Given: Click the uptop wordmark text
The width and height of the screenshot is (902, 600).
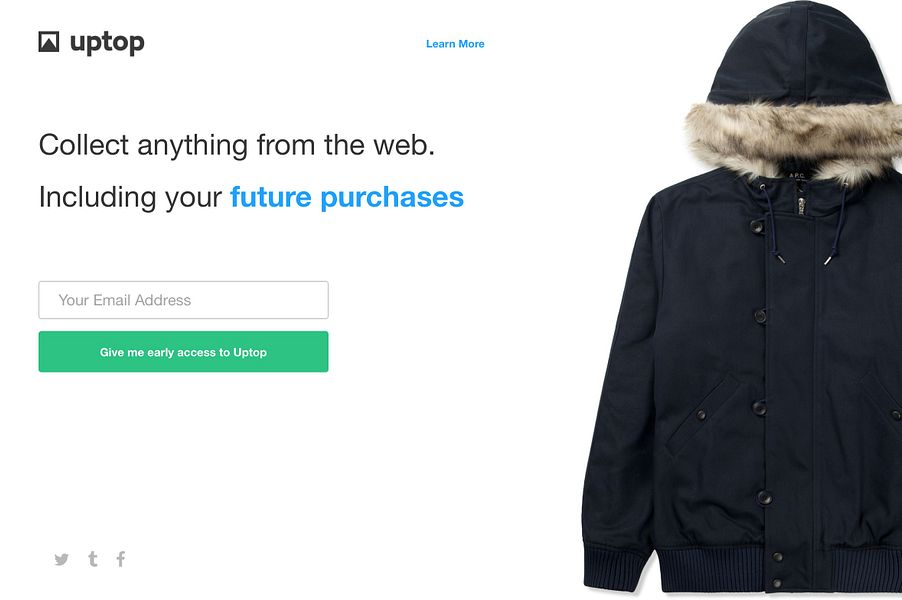Looking at the screenshot, I should 107,43.
